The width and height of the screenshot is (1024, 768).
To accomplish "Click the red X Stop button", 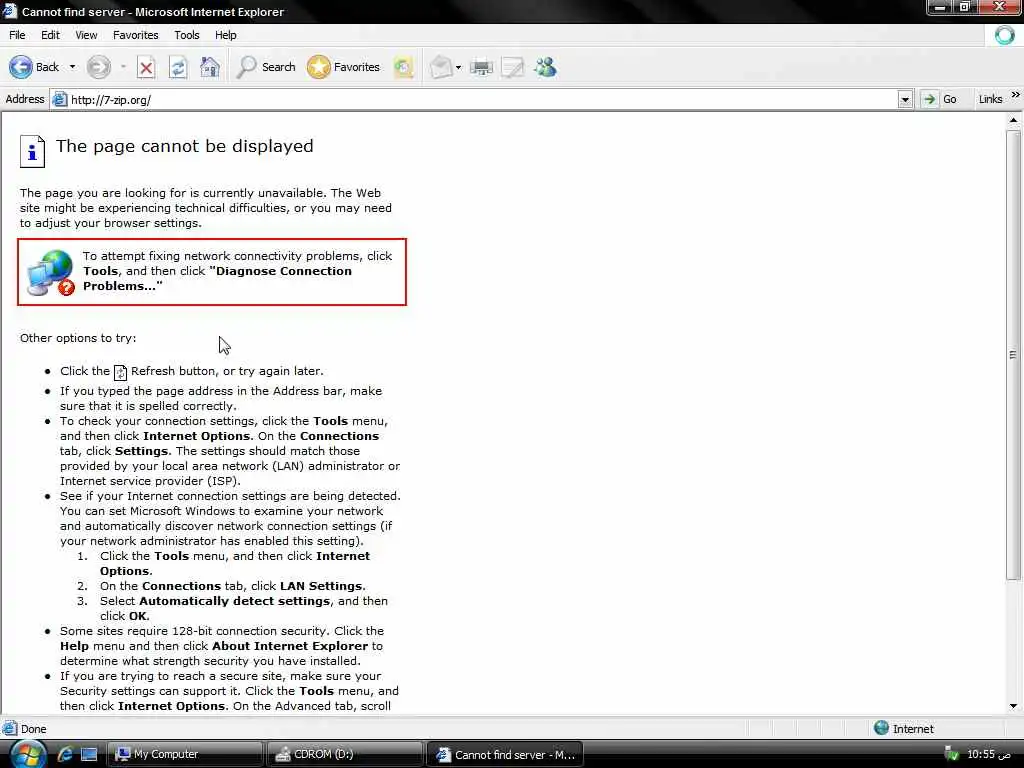I will pos(146,67).
